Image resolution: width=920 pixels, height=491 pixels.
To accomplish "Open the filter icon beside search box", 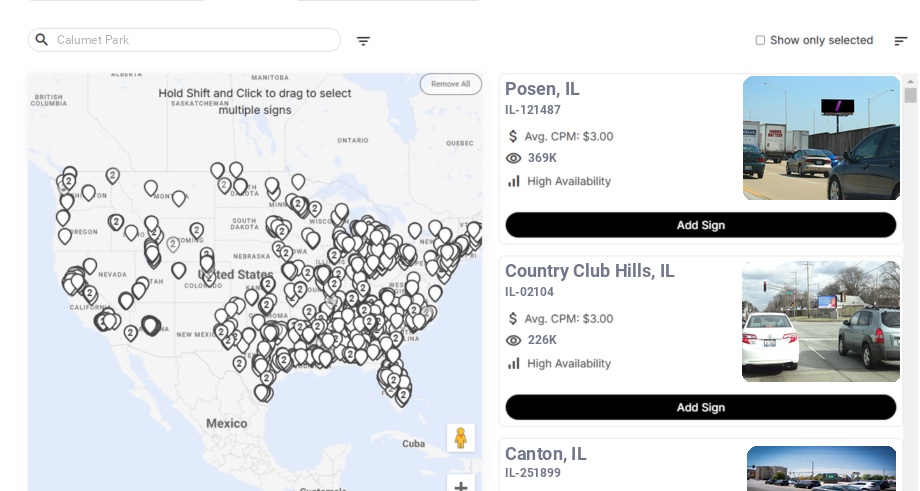I will (x=363, y=40).
